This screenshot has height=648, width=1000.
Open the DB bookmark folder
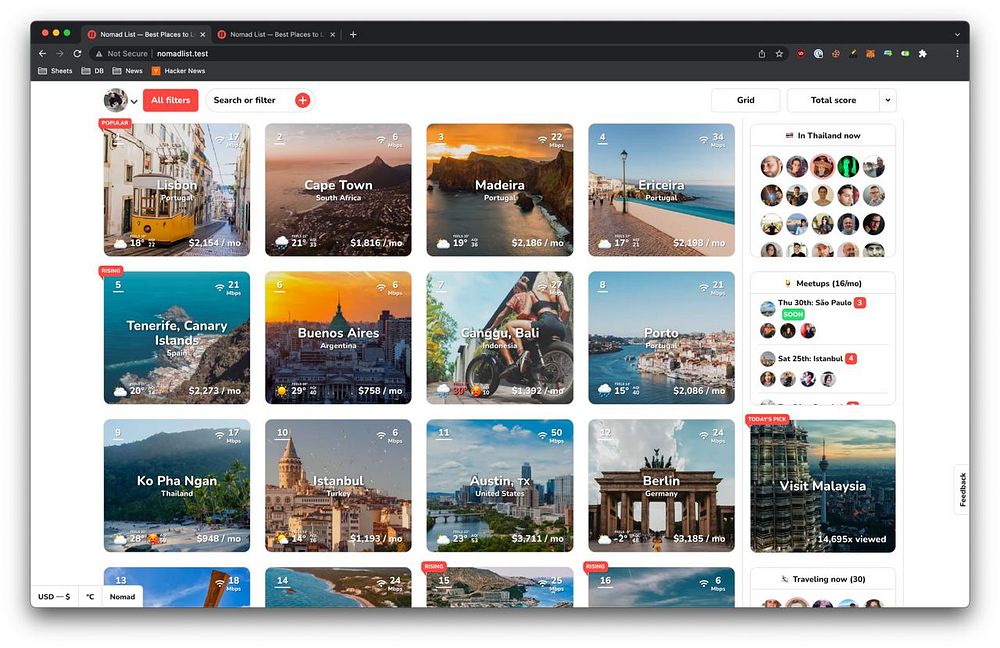point(92,71)
